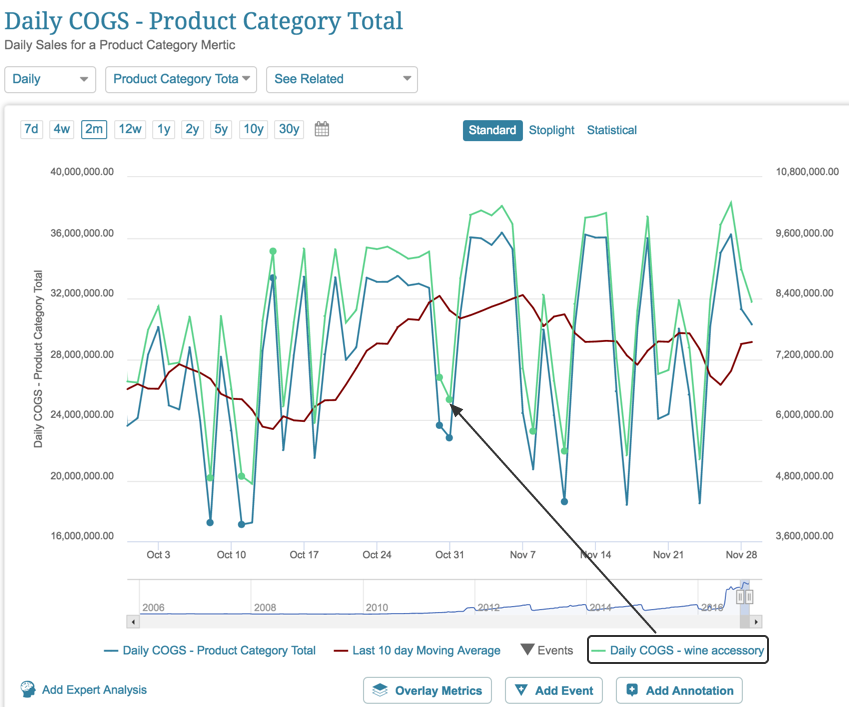The width and height of the screenshot is (849, 707).
Task: Click the range slider handle in overview chart
Action: [744, 596]
